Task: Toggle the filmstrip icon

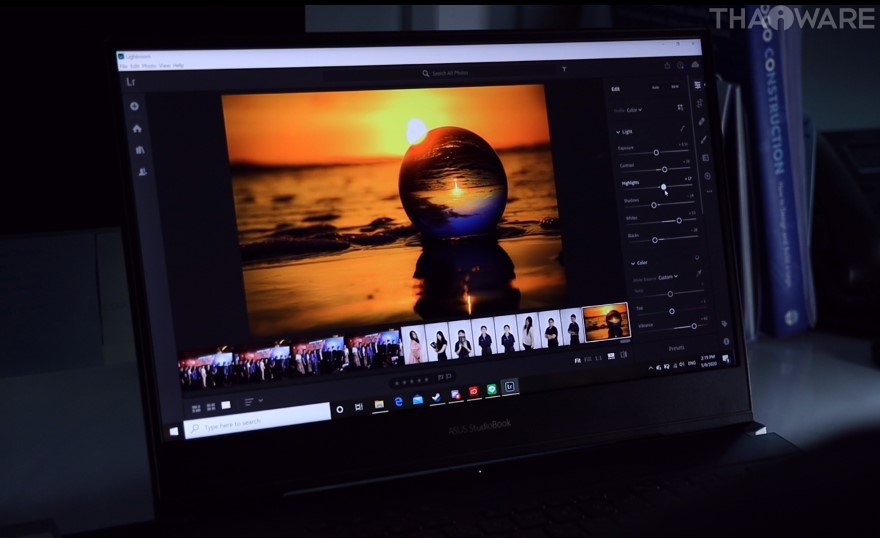Action: [611, 356]
